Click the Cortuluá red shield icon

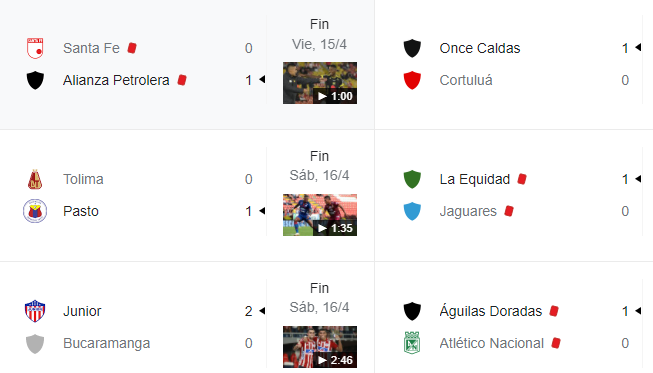tap(412, 80)
